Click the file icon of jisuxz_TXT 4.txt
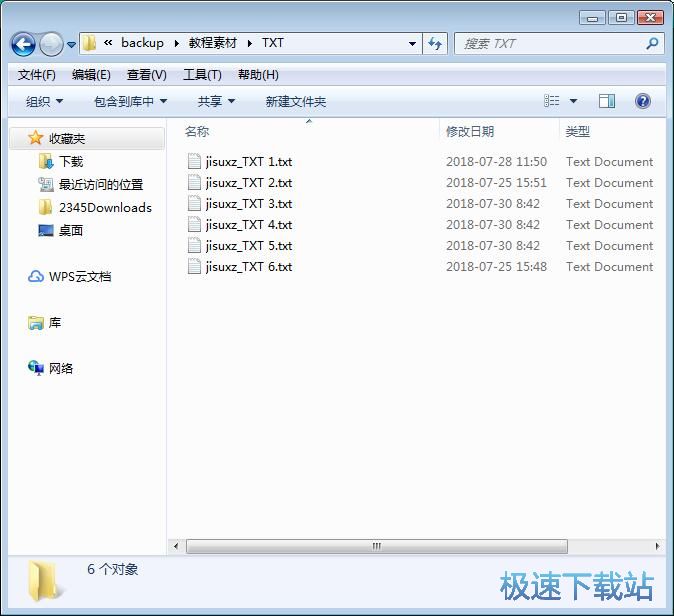This screenshot has width=674, height=616. coord(194,225)
